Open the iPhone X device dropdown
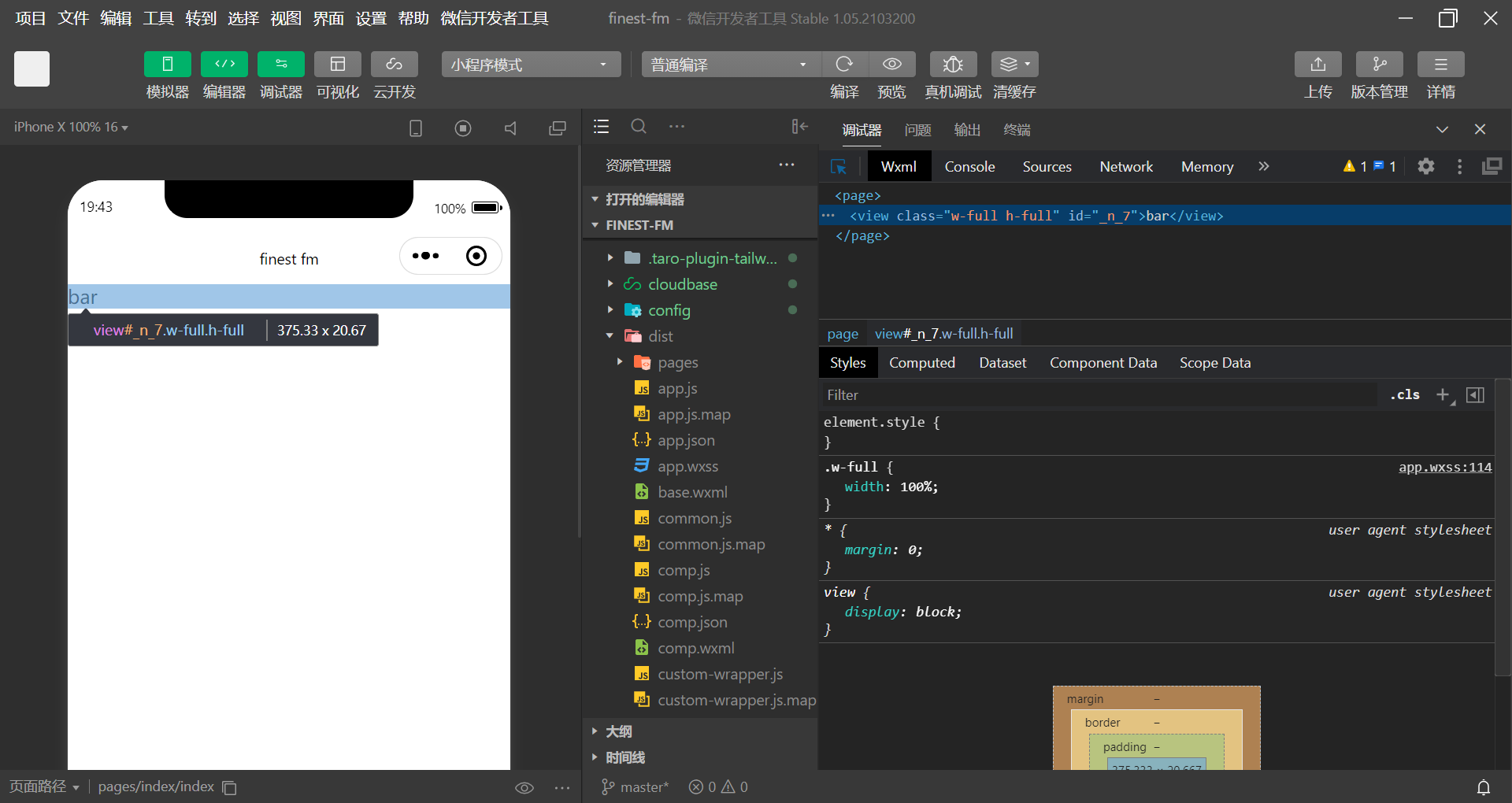 [x=71, y=127]
